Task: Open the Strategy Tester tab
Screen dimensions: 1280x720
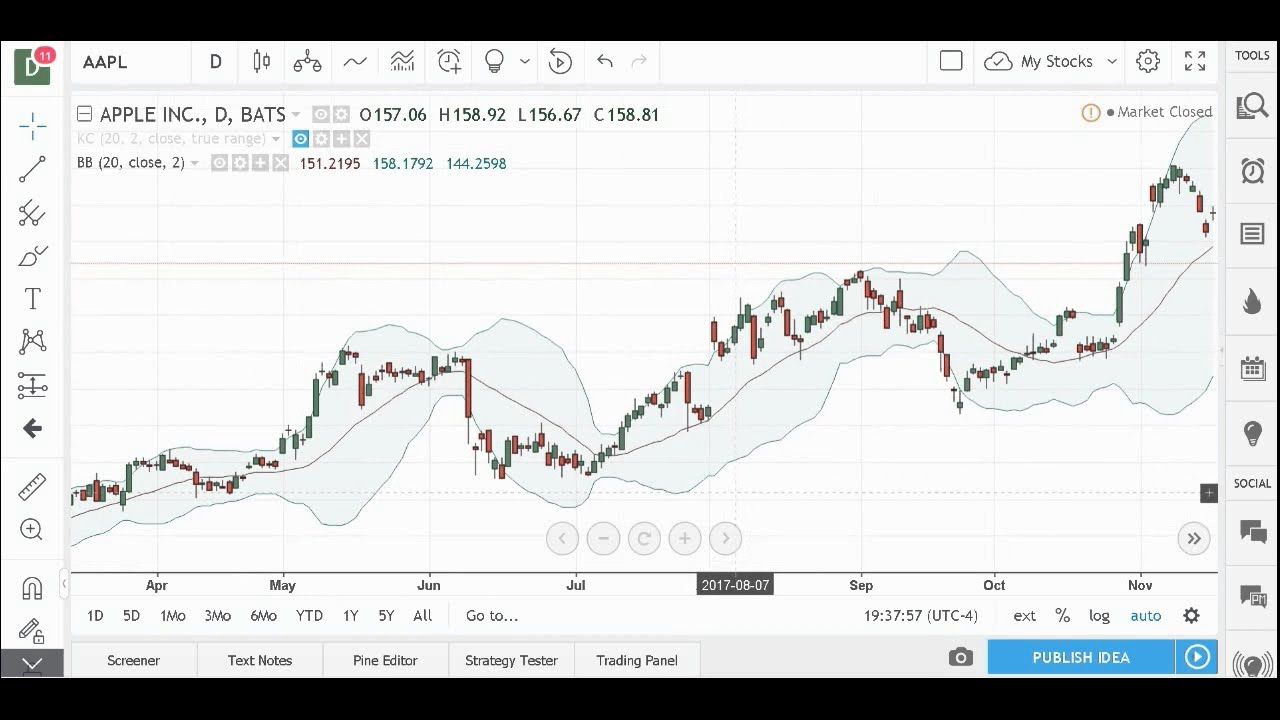Action: point(511,660)
